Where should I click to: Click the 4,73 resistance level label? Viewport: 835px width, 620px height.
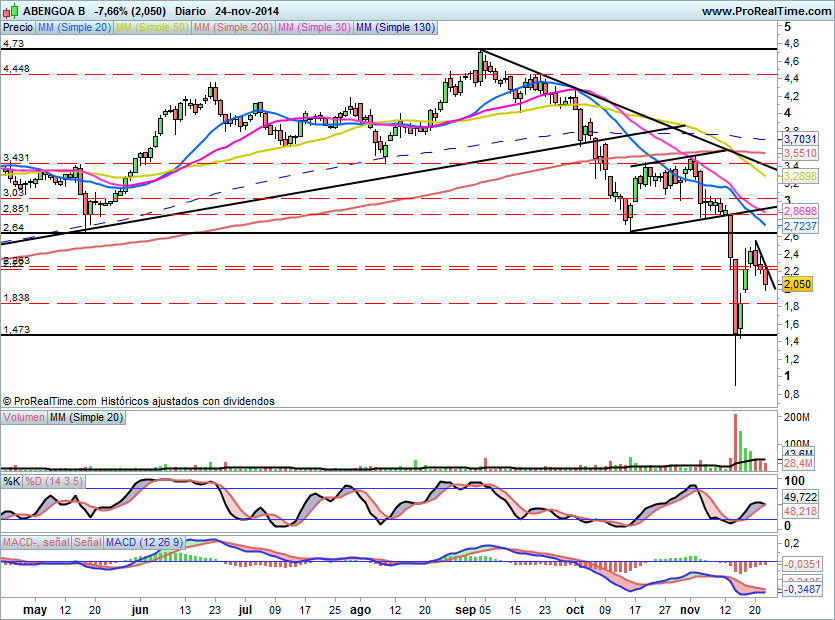point(13,44)
